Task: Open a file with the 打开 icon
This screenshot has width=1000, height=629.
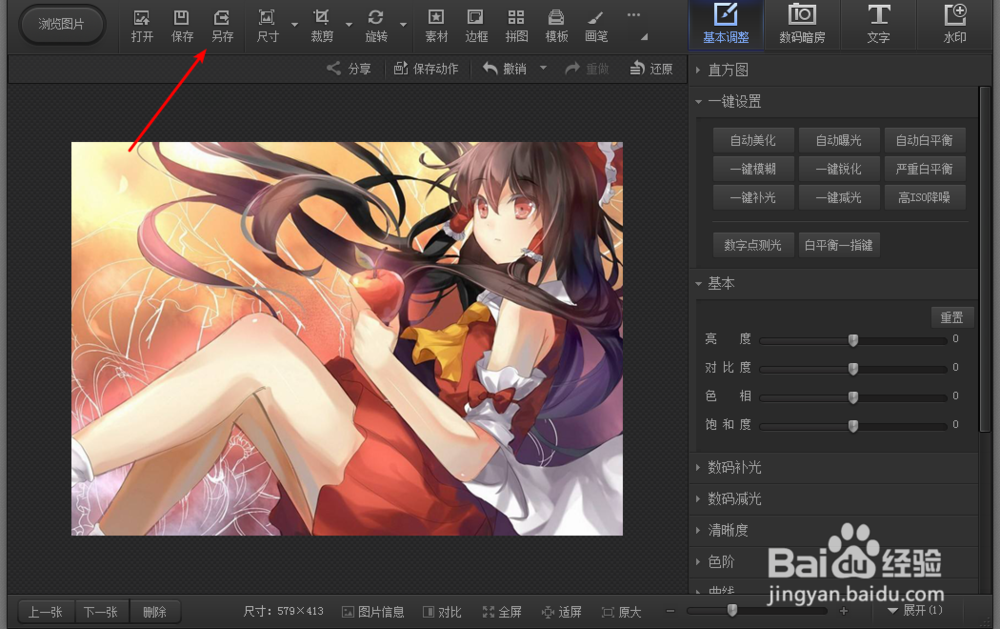Action: pos(142,26)
